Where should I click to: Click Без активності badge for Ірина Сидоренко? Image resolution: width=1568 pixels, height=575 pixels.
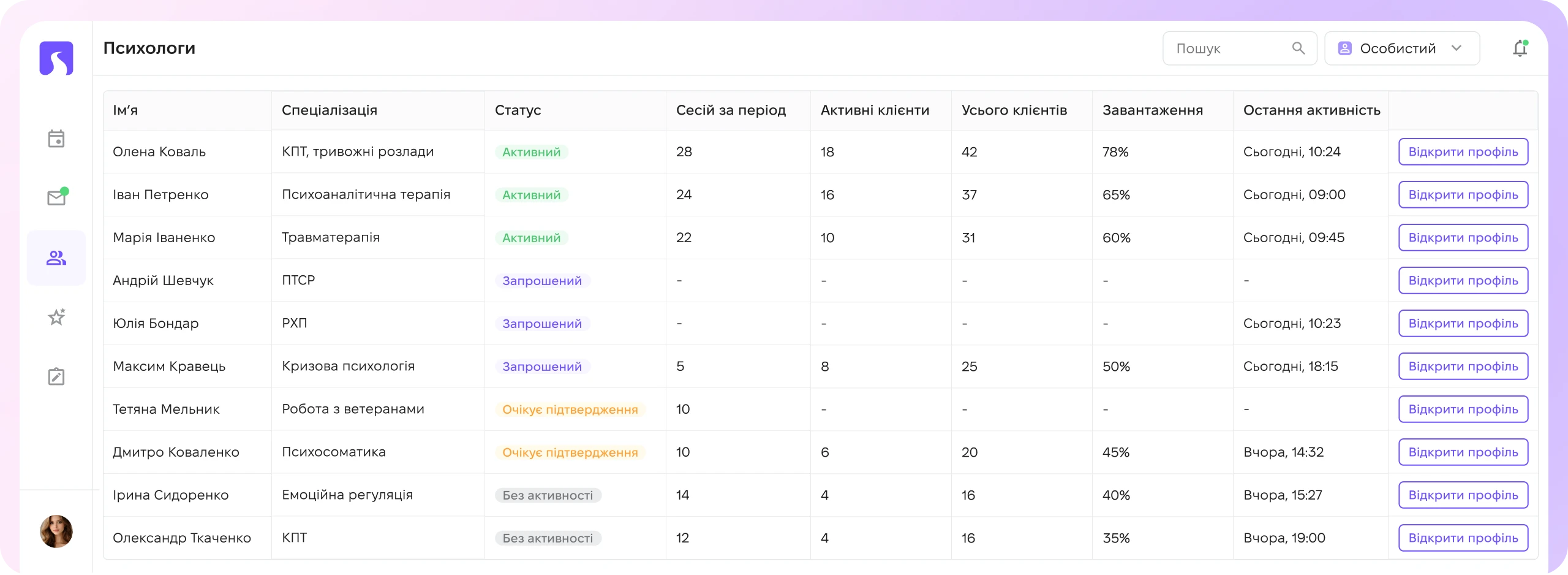(x=548, y=495)
